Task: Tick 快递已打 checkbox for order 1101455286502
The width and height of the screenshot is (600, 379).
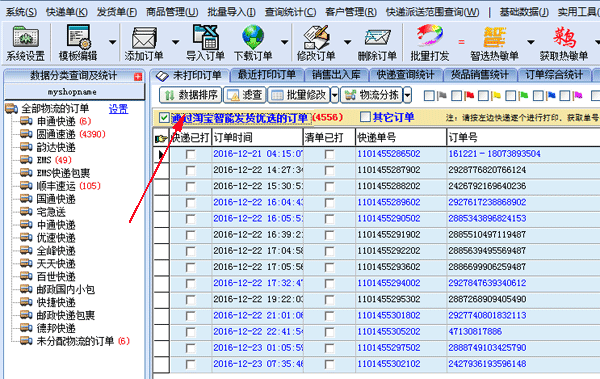Action: coord(190,154)
